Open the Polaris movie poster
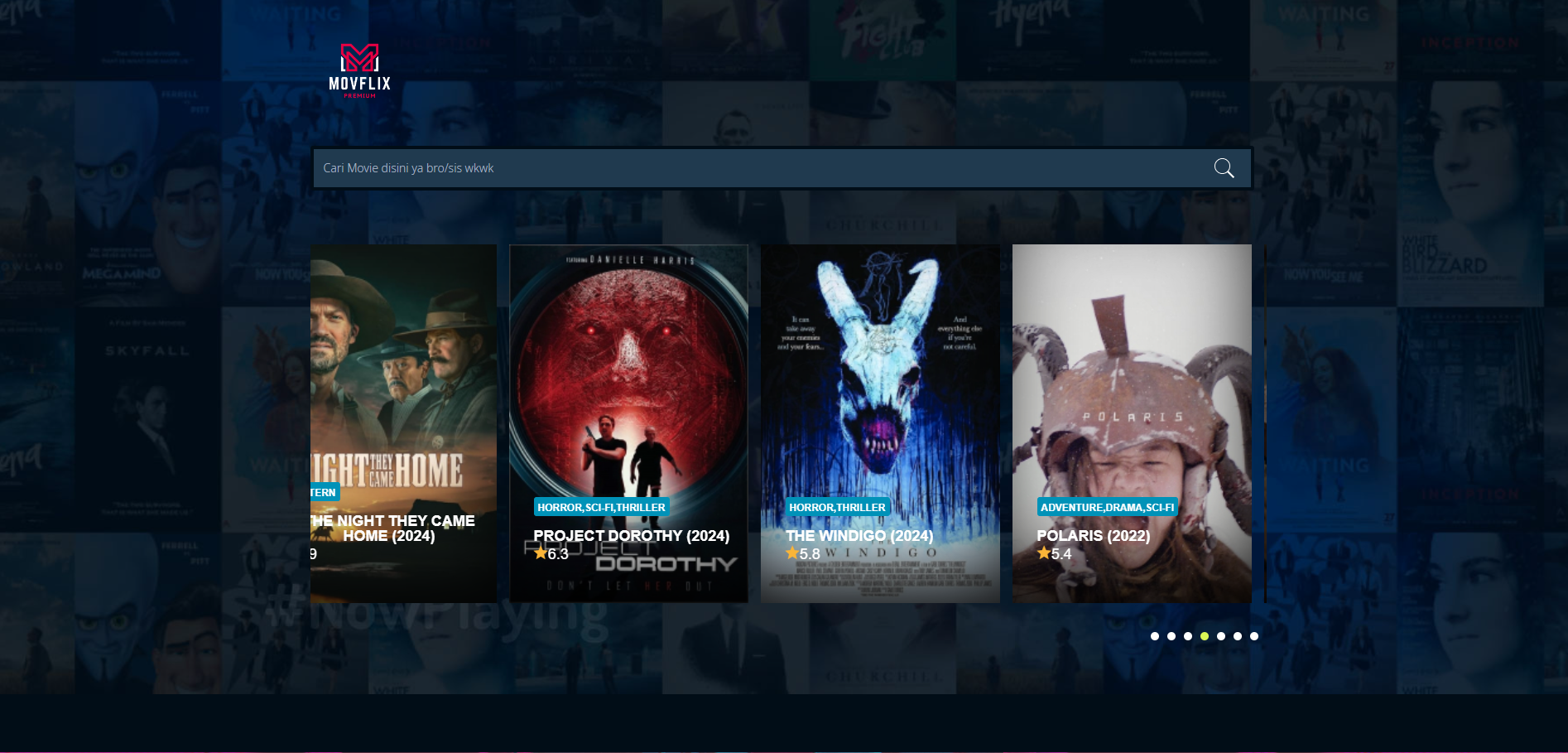1568x753 pixels. coord(1132,373)
